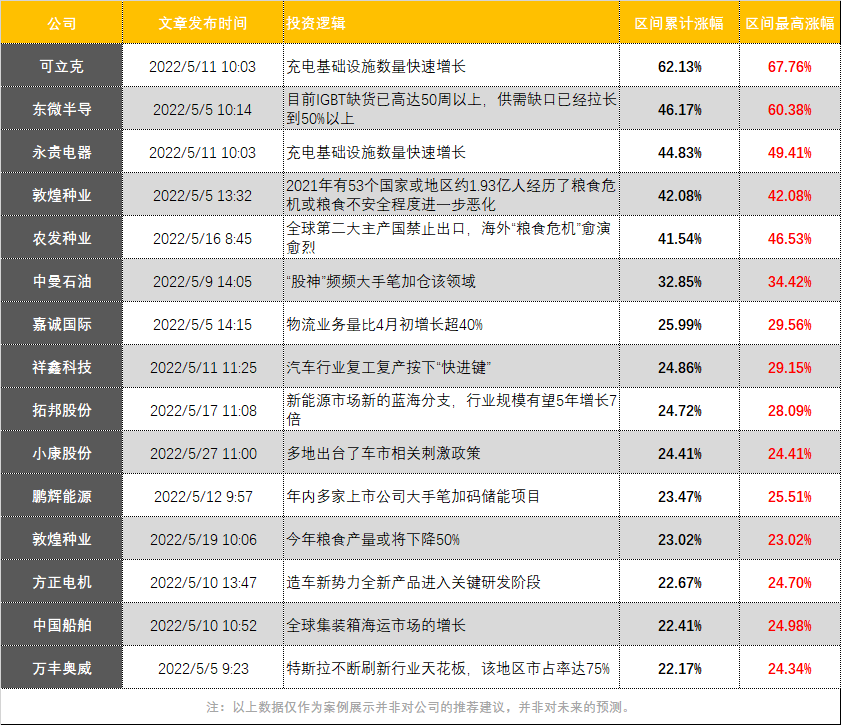Click the 文章发布时间 column header

coord(203,23)
